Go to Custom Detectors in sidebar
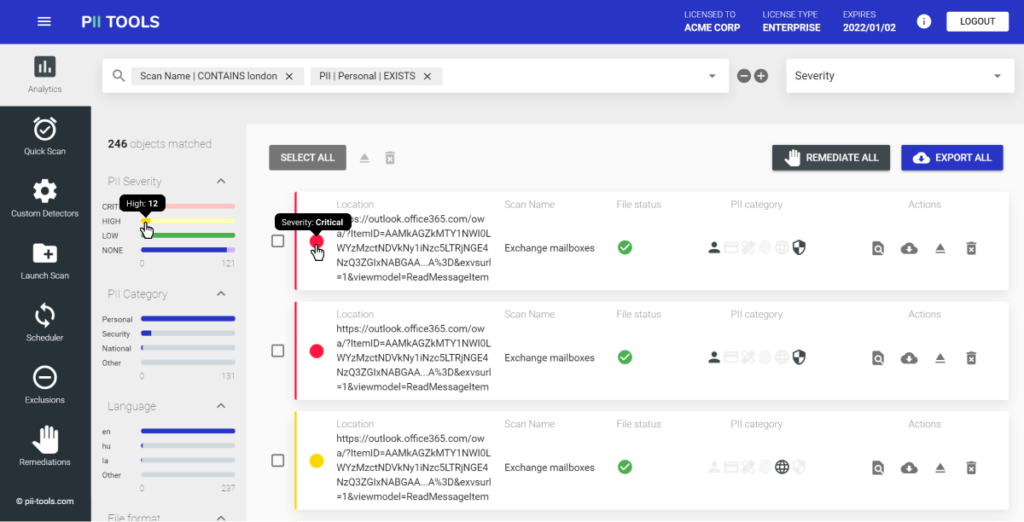 click(x=45, y=198)
